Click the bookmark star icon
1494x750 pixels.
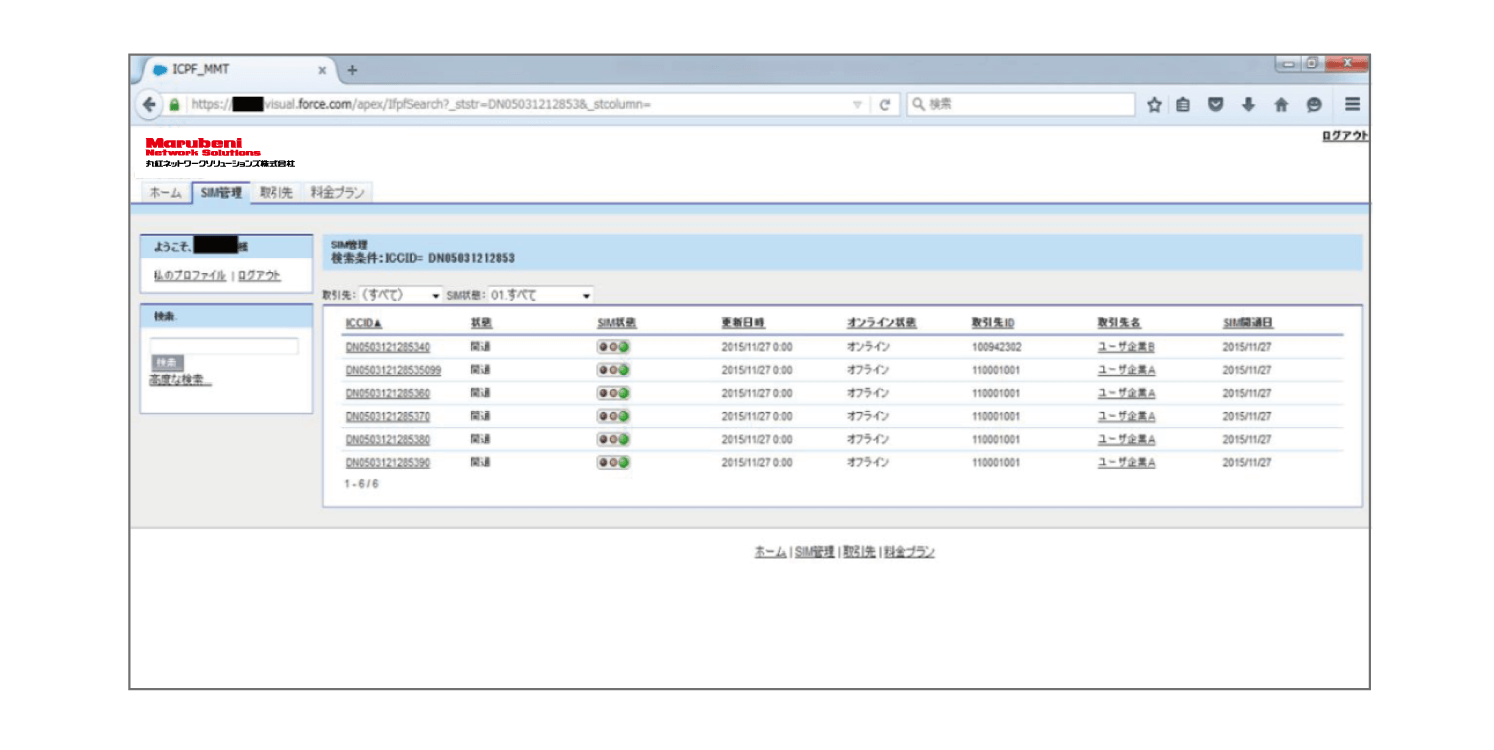click(1153, 104)
